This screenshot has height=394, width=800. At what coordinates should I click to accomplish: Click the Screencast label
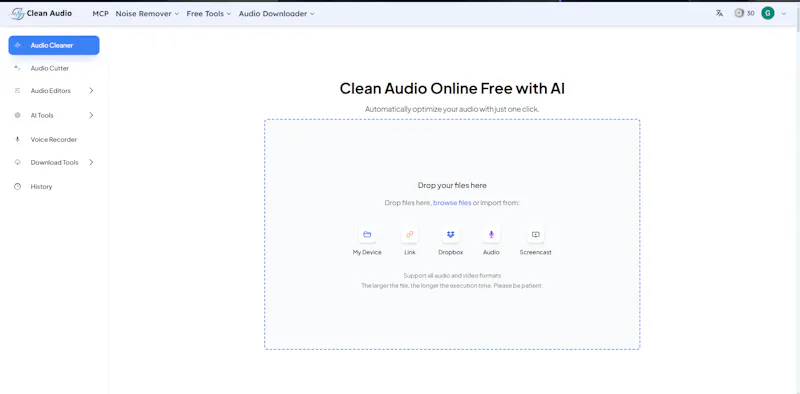point(535,252)
